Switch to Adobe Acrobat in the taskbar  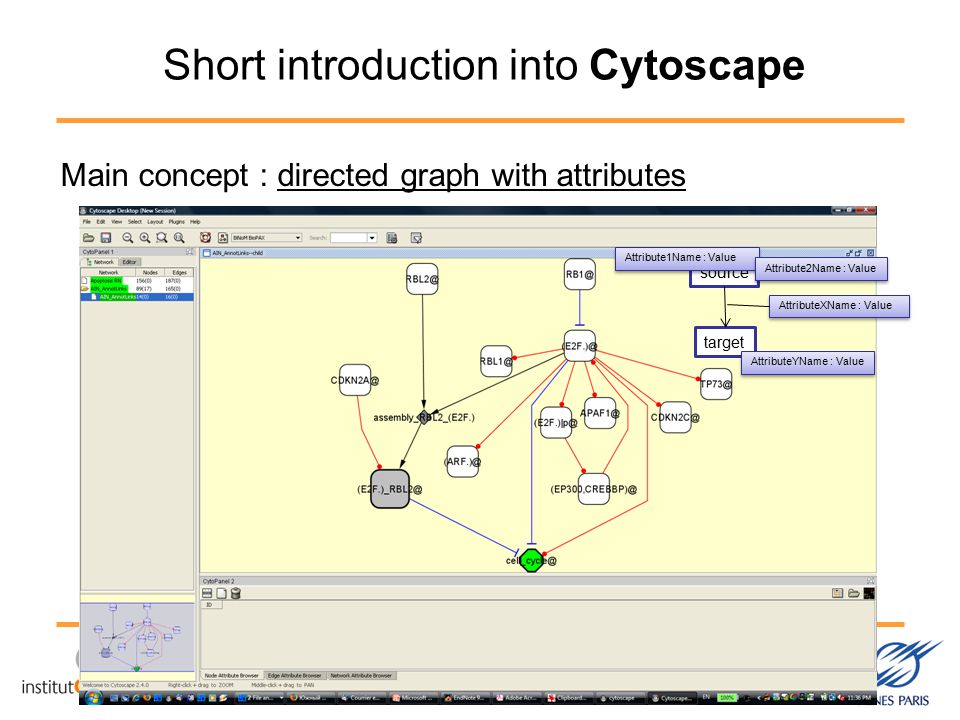pyautogui.click(x=517, y=697)
